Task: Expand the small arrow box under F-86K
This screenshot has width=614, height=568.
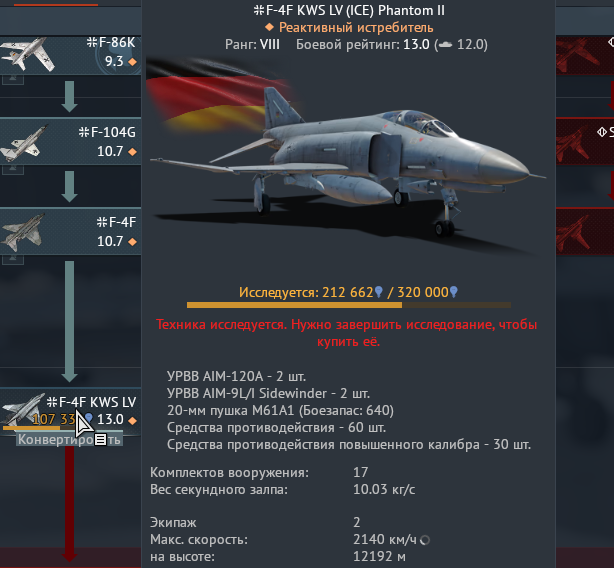Action: click(13, 80)
